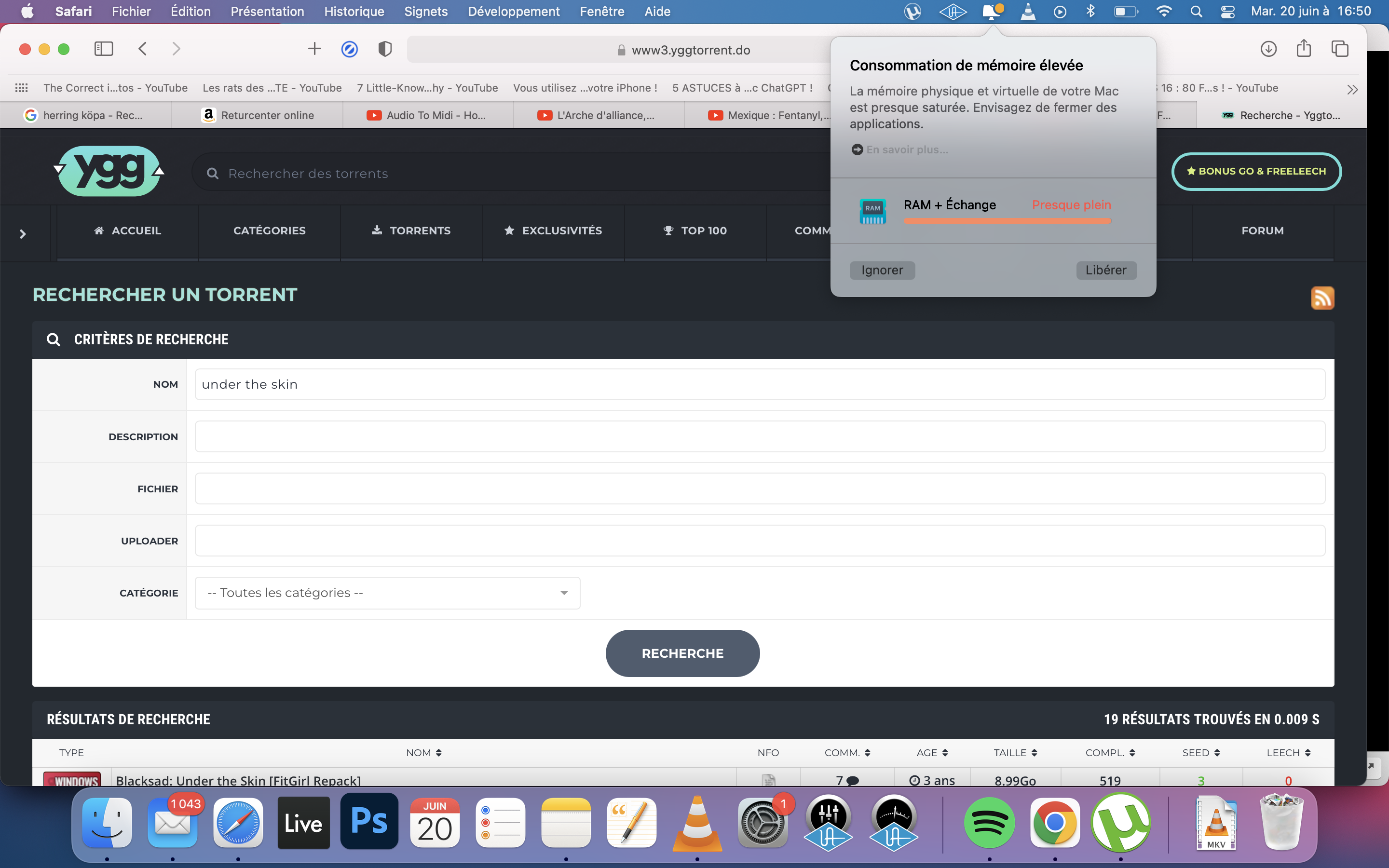Click the NOM search input field
This screenshot has width=1389, height=868.
[x=759, y=384]
